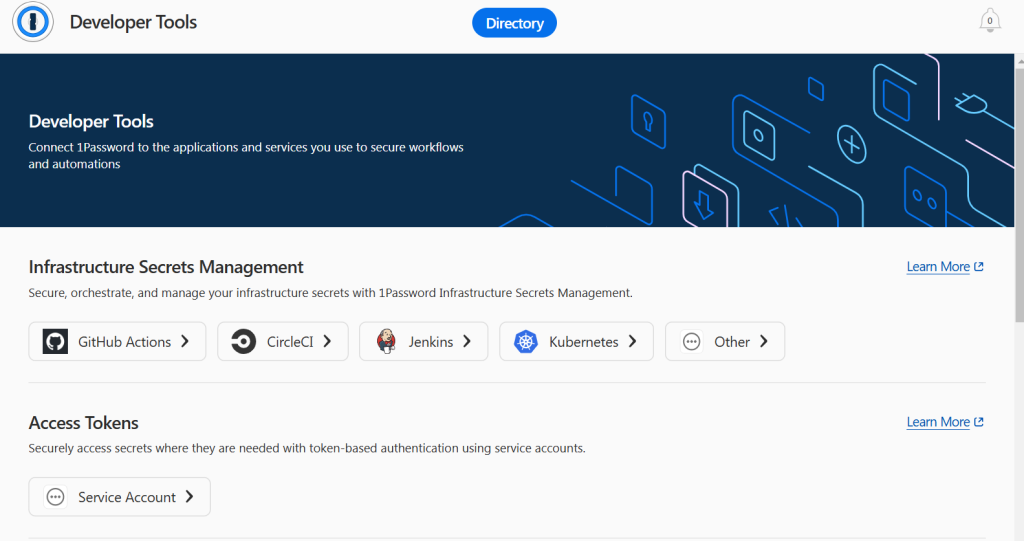This screenshot has height=541, width=1024.
Task: Expand the Kubernetes chevron arrow
Action: click(632, 342)
